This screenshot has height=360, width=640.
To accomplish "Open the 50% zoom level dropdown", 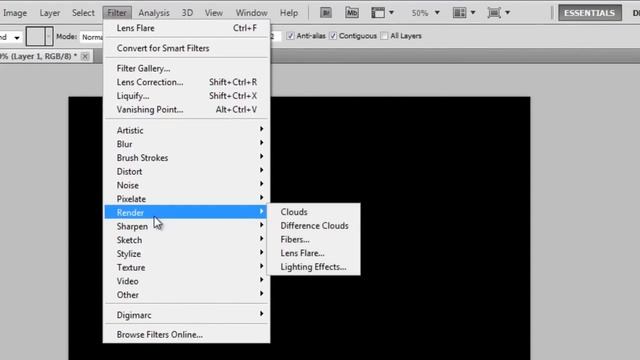I will pyautogui.click(x=437, y=13).
